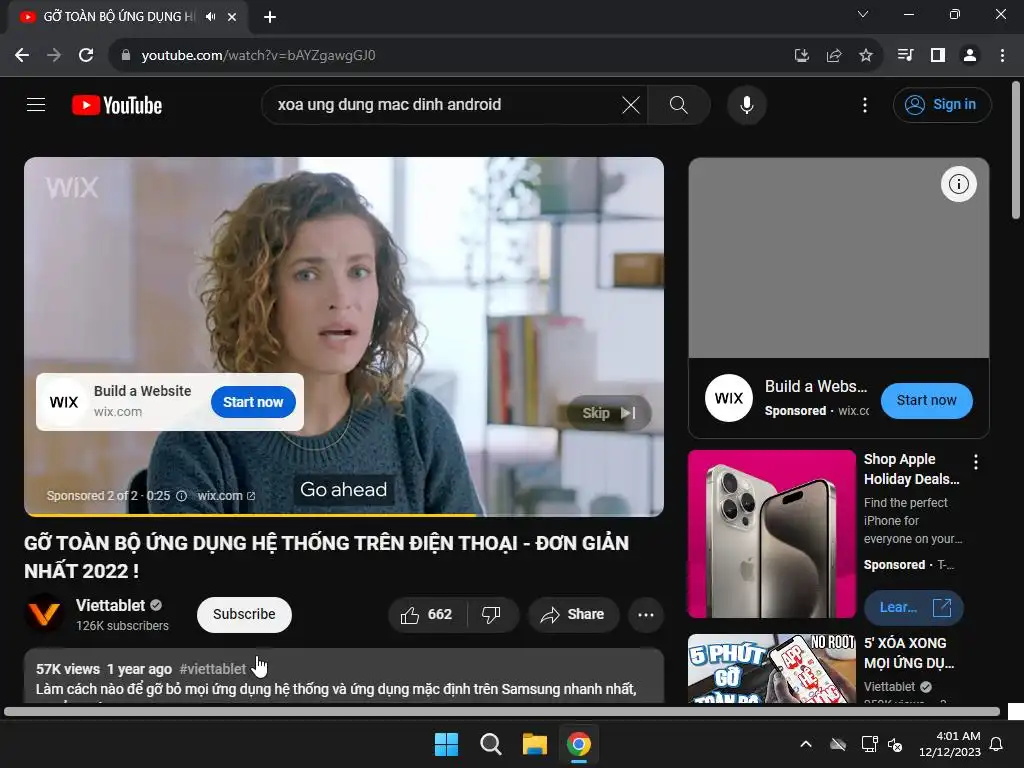The image size is (1024, 768).
Task: Open the notification bell in taskbar
Action: (x=997, y=744)
